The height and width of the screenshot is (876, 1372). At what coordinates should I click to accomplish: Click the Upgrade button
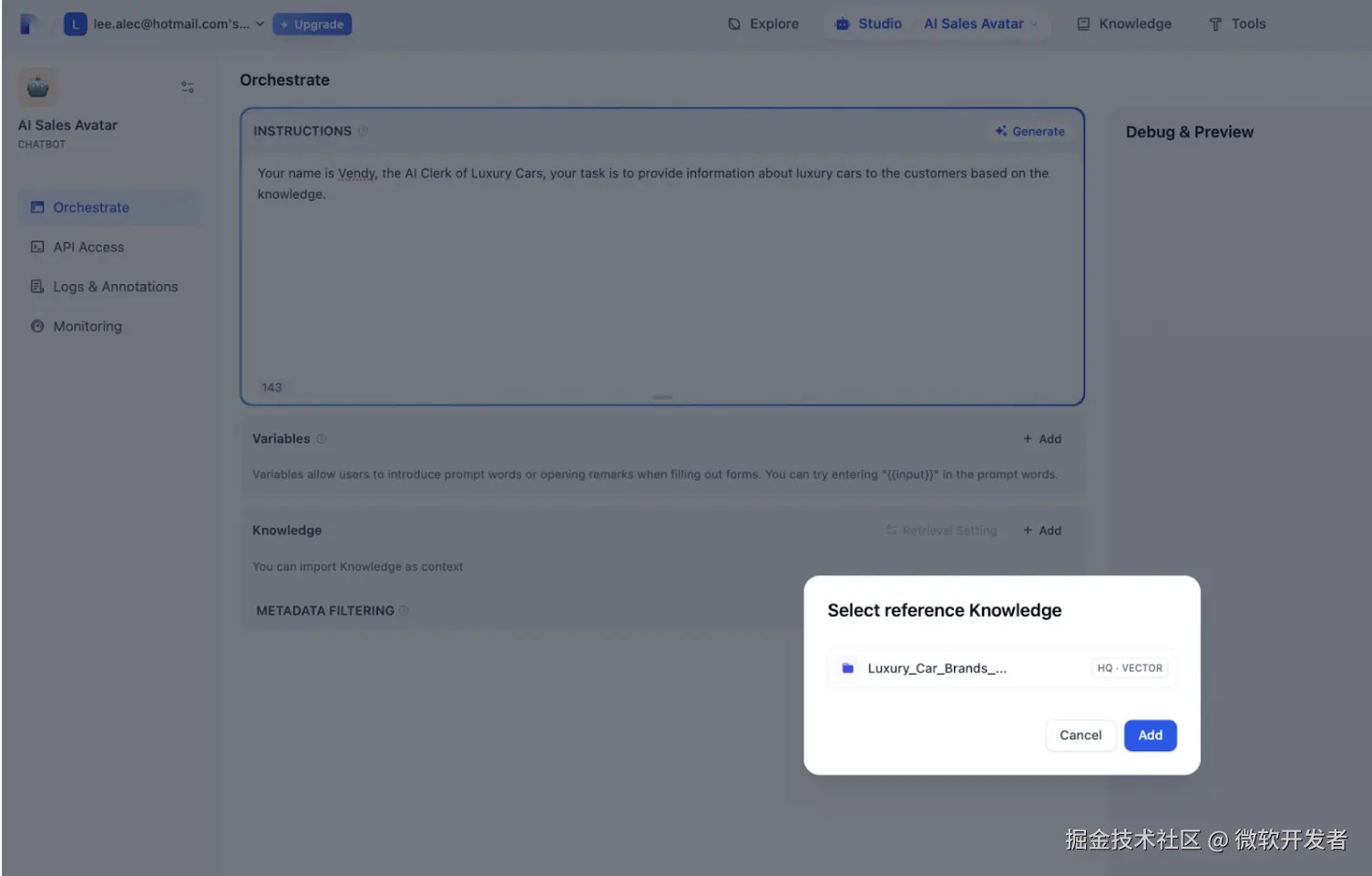(312, 25)
